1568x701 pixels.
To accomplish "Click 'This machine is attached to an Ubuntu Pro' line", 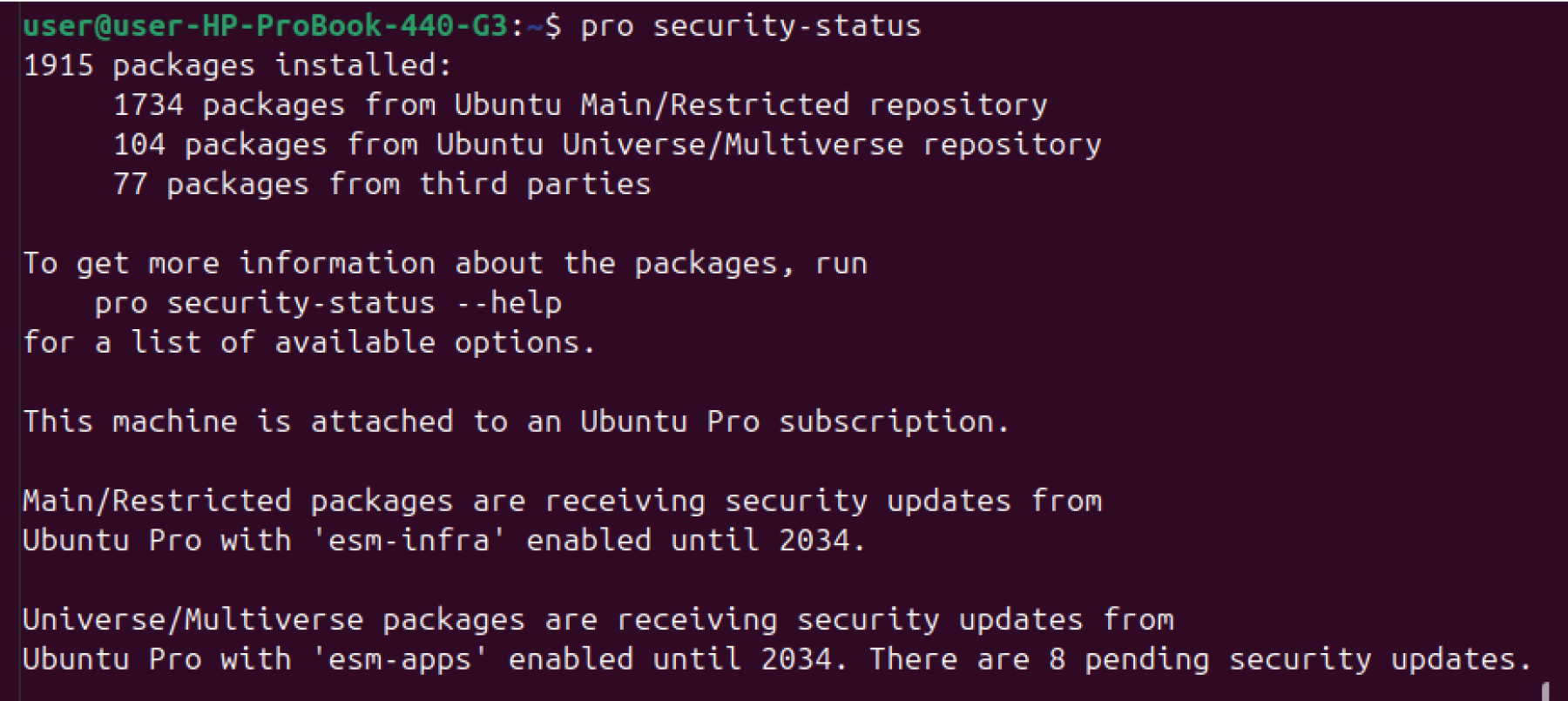I will pyautogui.click(x=517, y=421).
